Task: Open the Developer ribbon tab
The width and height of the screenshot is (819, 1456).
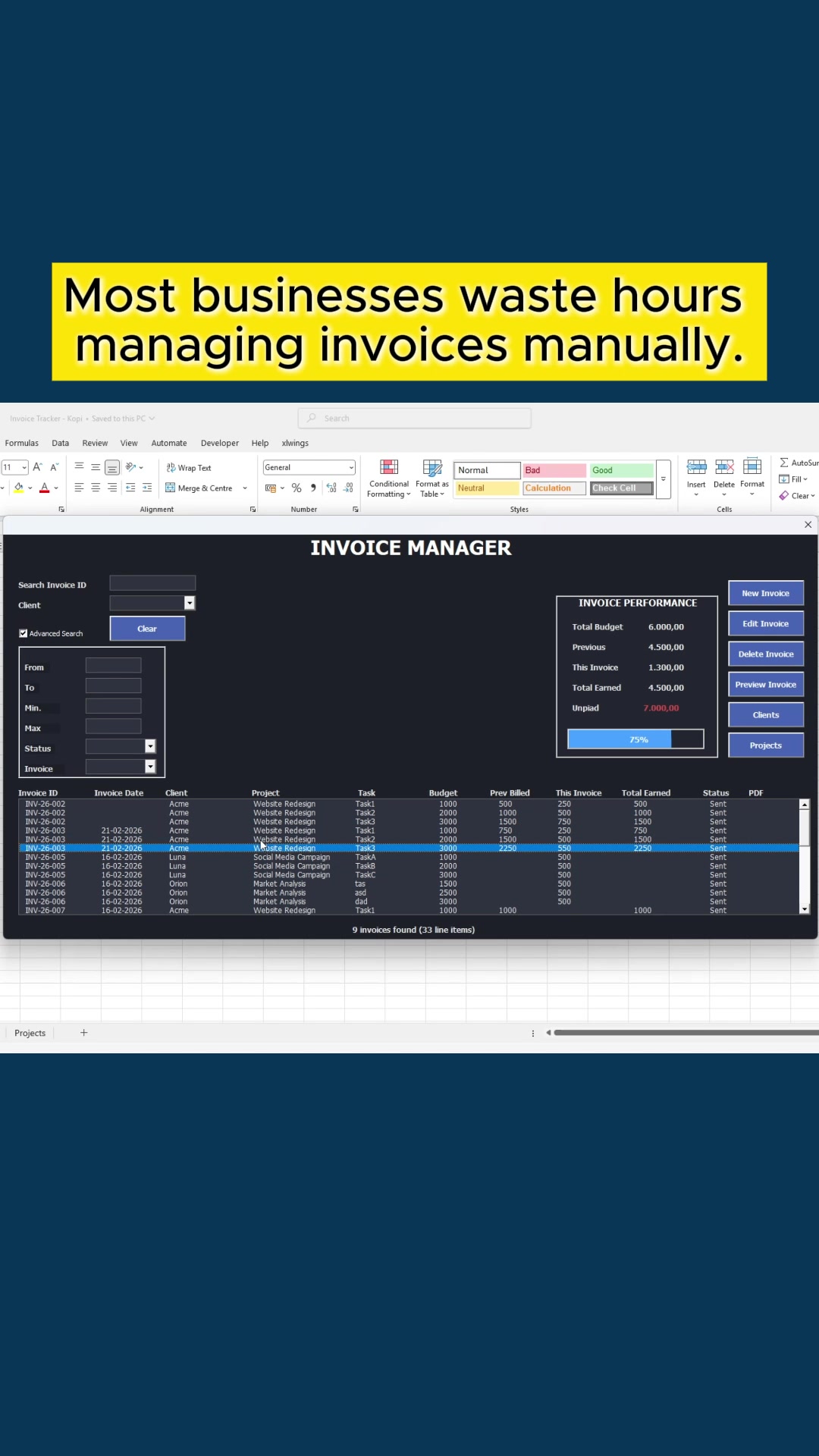Action: click(x=220, y=443)
